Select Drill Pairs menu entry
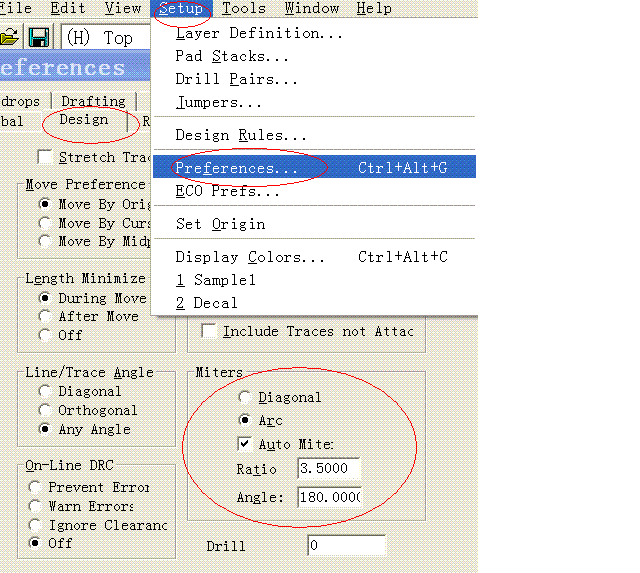 pyautogui.click(x=314, y=79)
